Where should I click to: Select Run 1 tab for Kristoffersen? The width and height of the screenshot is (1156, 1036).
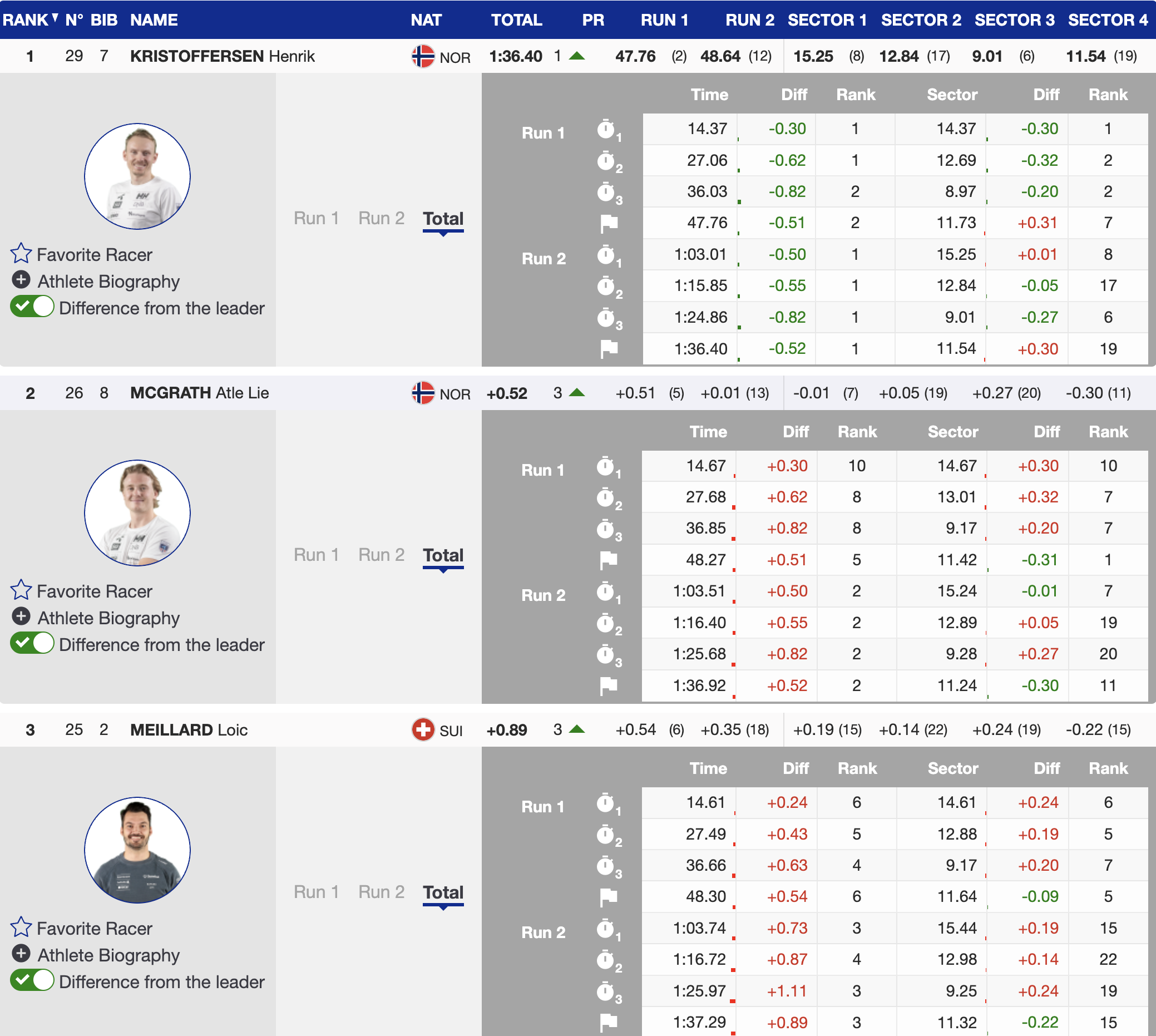316,218
